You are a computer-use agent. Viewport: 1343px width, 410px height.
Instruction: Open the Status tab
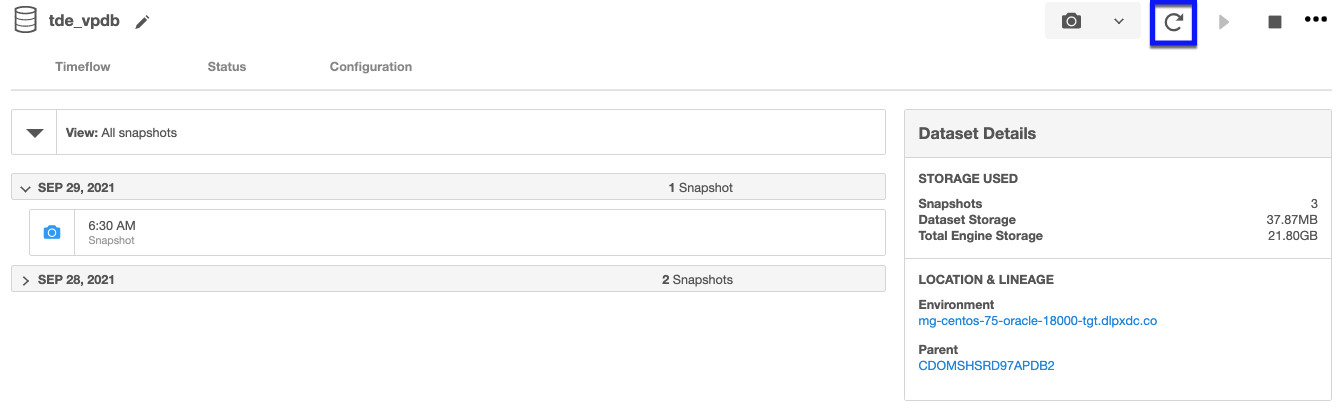(226, 67)
